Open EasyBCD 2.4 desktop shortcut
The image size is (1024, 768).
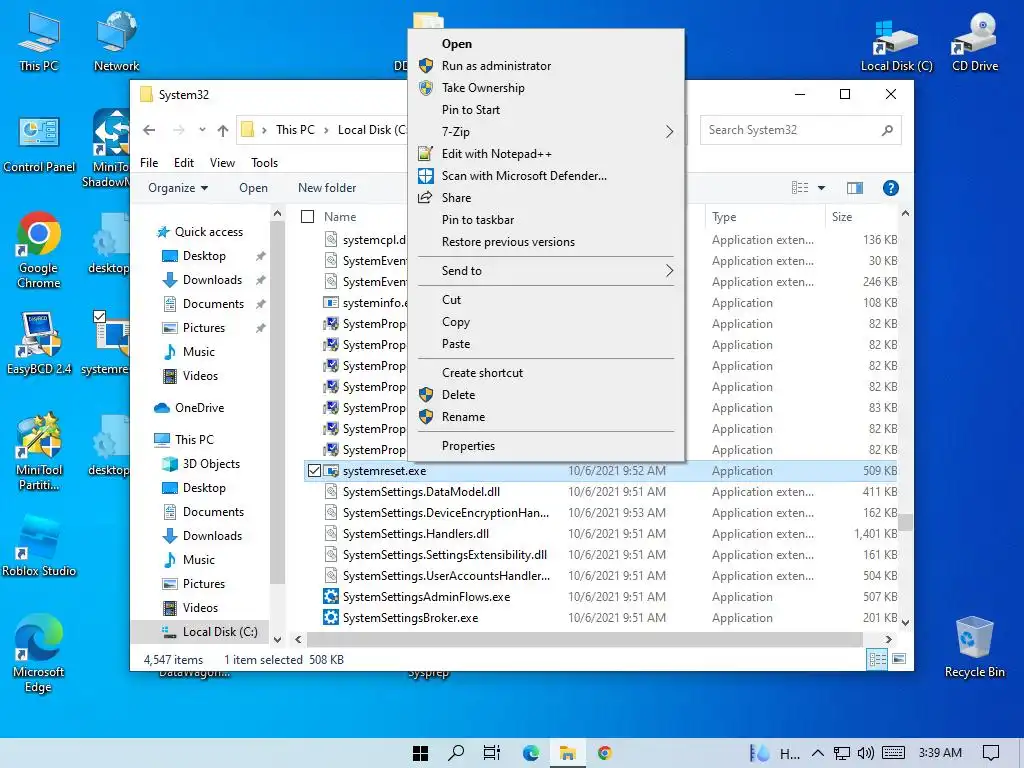pyautogui.click(x=39, y=344)
